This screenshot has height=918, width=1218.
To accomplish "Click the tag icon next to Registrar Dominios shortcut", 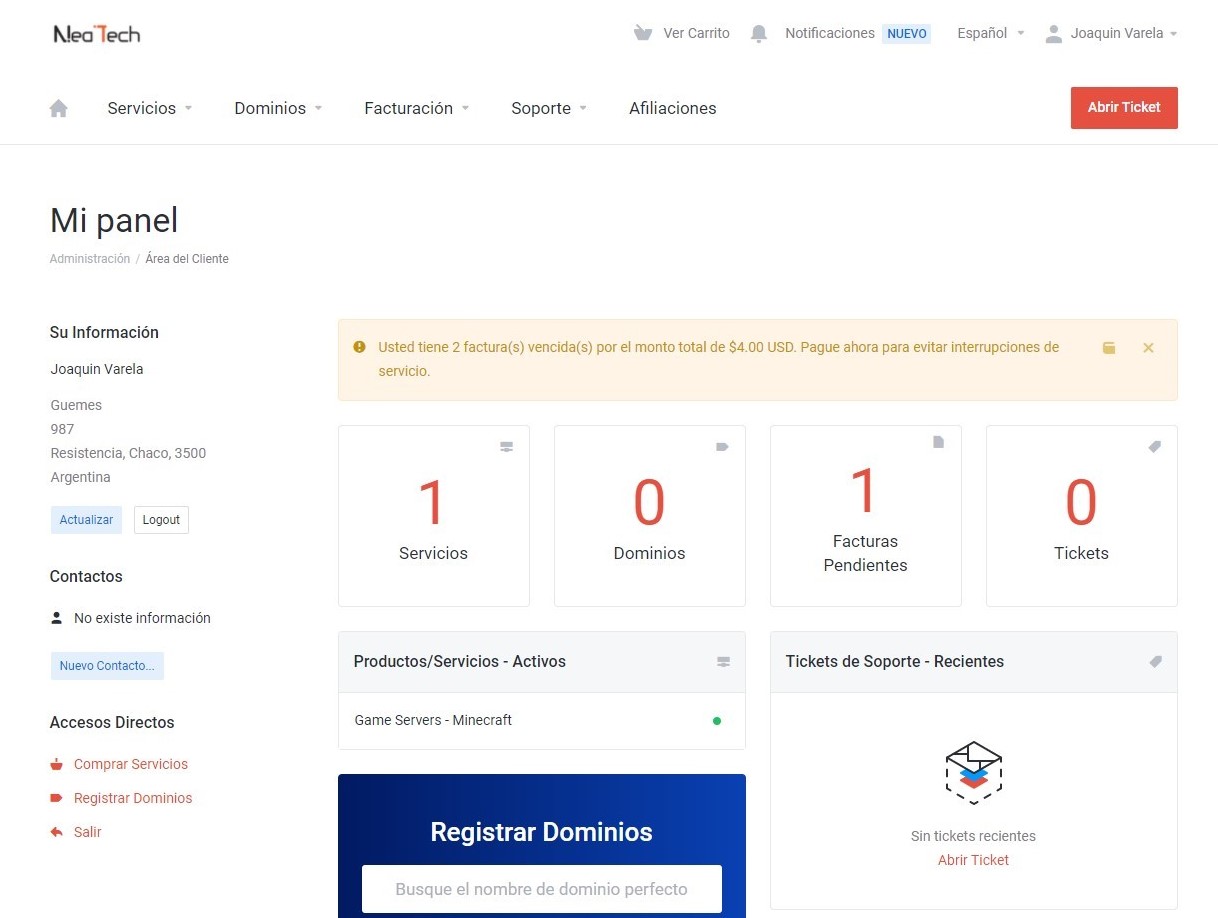I will (x=57, y=798).
